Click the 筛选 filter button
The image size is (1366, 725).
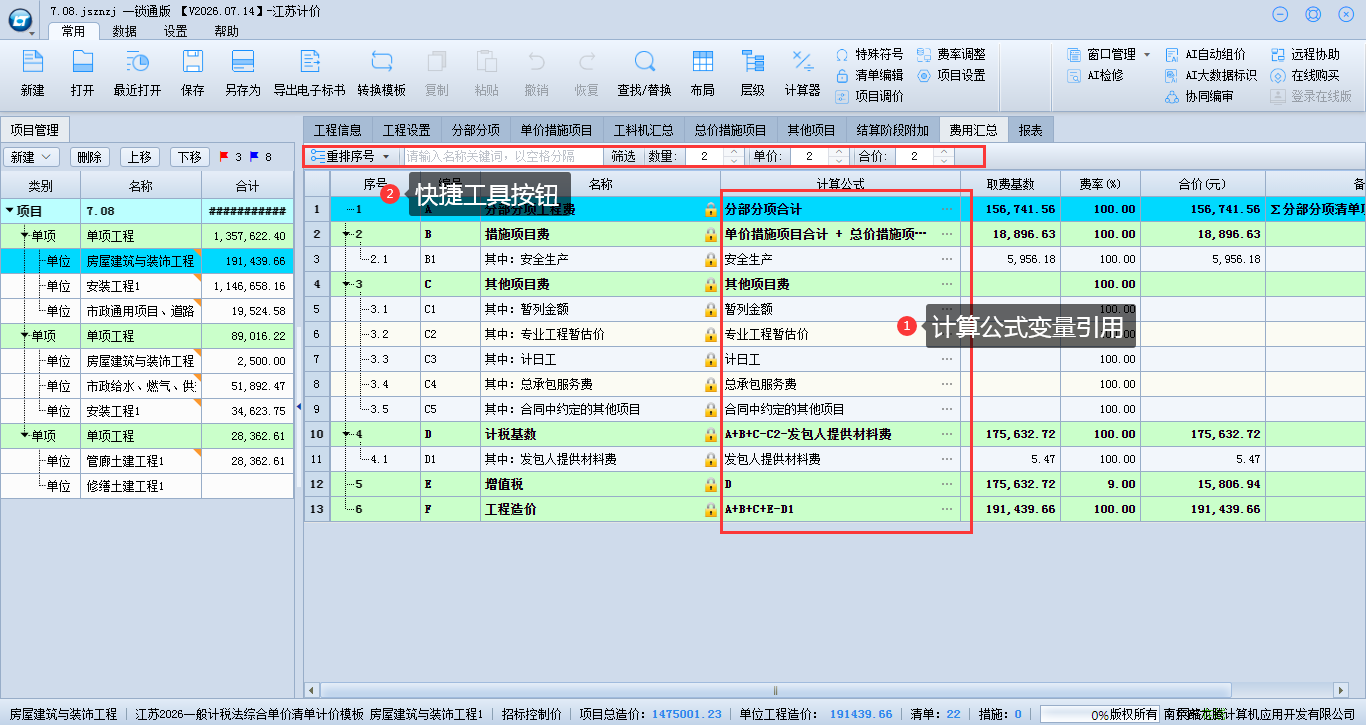pyautogui.click(x=624, y=156)
